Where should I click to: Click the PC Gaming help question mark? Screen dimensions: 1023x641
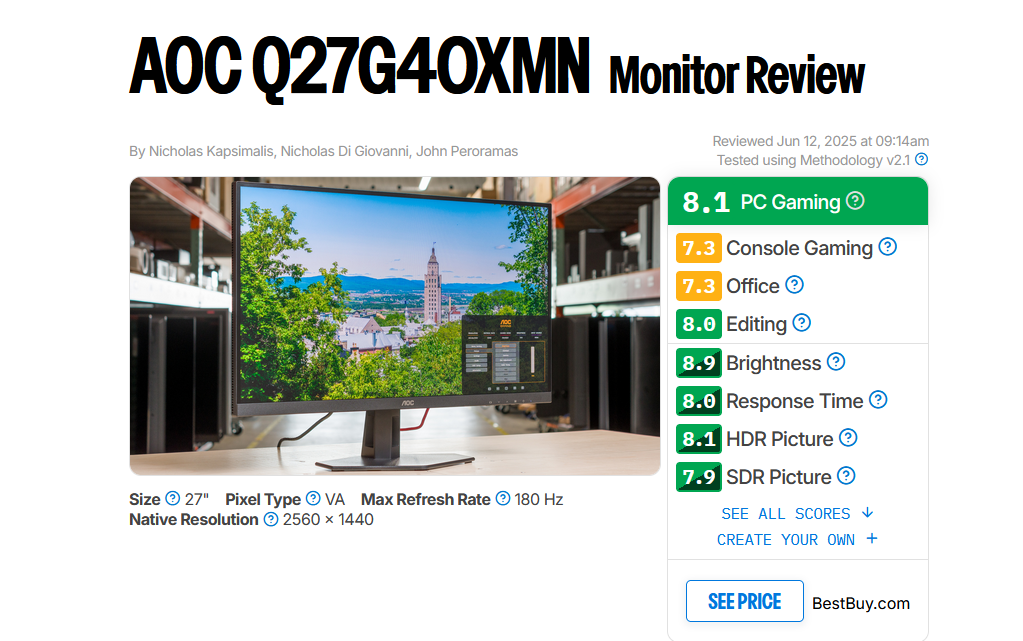(855, 201)
